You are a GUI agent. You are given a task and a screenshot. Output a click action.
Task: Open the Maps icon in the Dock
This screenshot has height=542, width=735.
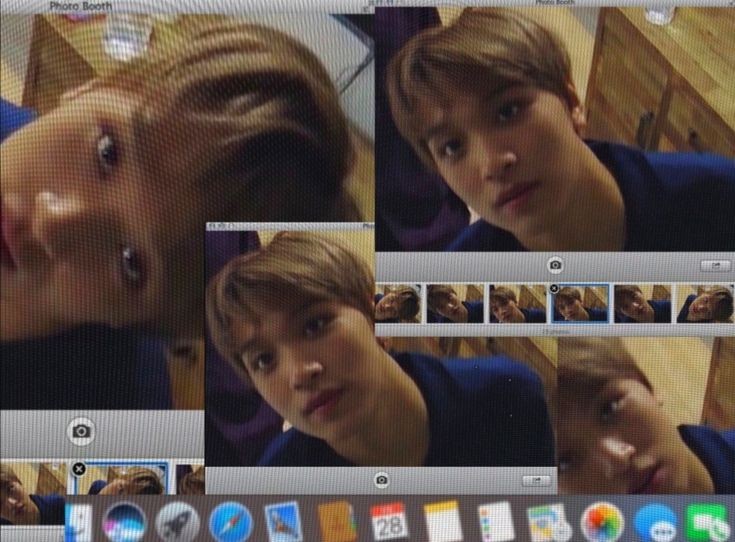(x=548, y=522)
